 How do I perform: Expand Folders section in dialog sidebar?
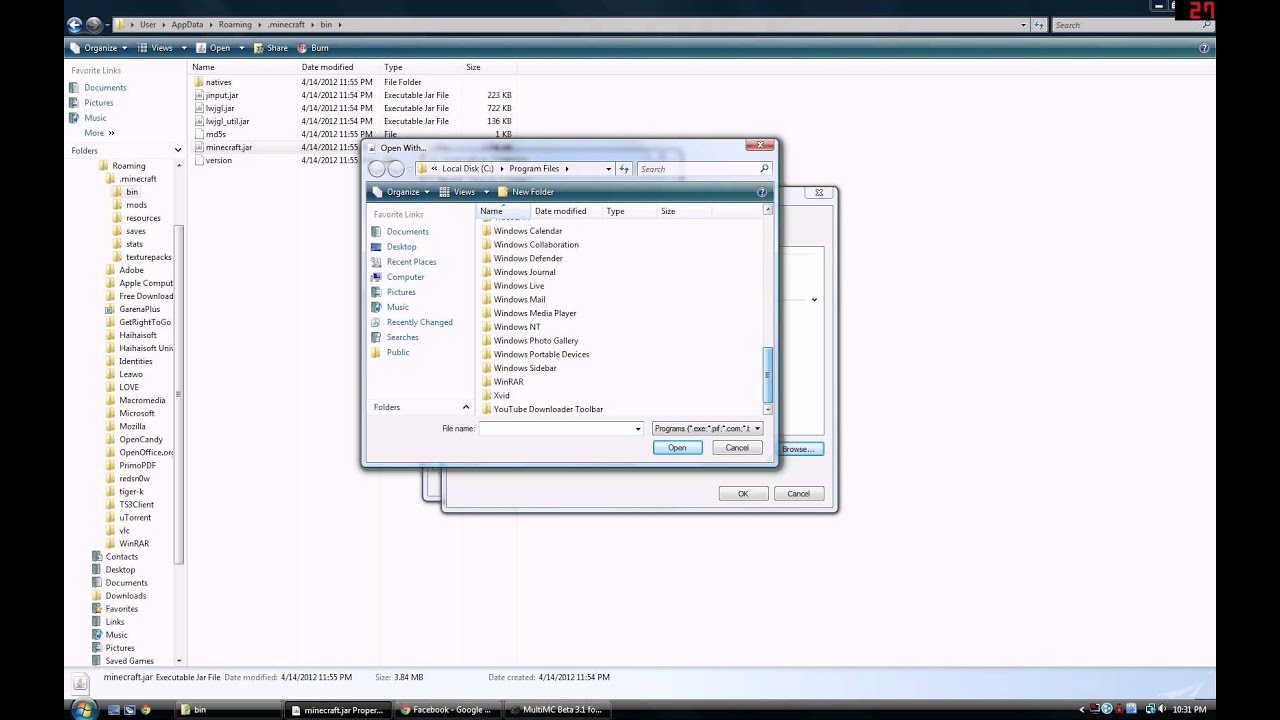pos(465,407)
